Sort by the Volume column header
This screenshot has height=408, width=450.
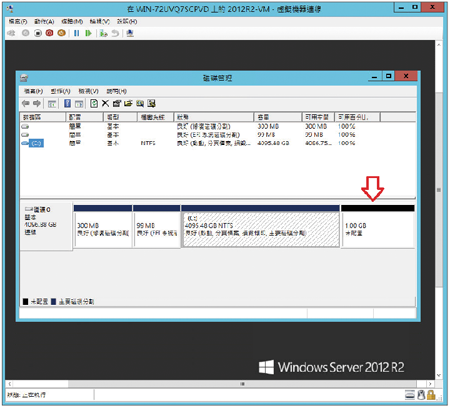(43, 117)
